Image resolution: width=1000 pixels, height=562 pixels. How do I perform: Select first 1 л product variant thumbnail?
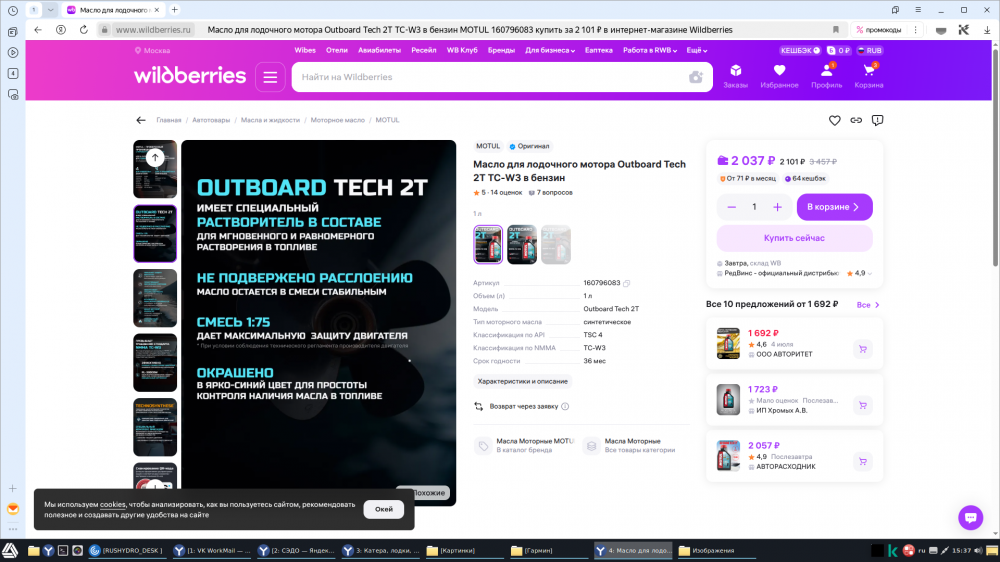click(x=488, y=244)
